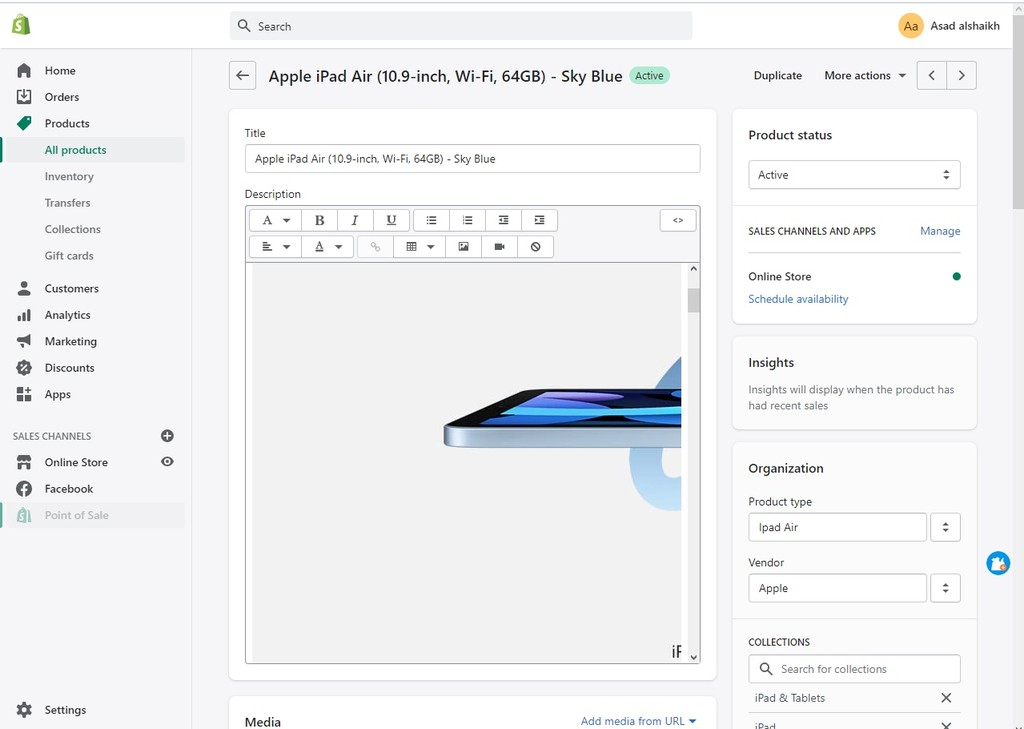Image resolution: width=1024 pixels, height=729 pixels.
Task: Open Orders in the sidebar
Action: pos(61,97)
